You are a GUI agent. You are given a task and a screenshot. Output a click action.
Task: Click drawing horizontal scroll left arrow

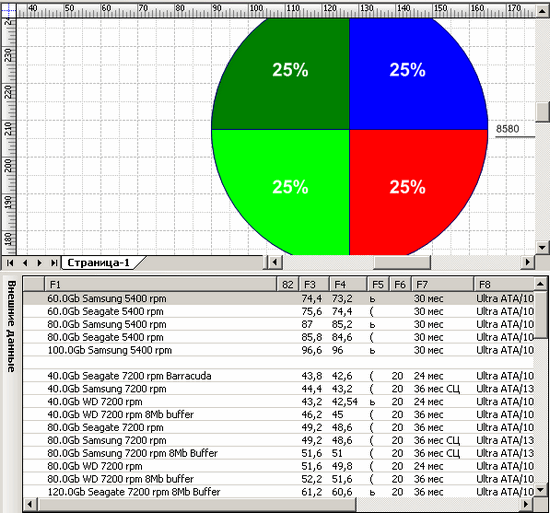pyautogui.click(x=275, y=262)
